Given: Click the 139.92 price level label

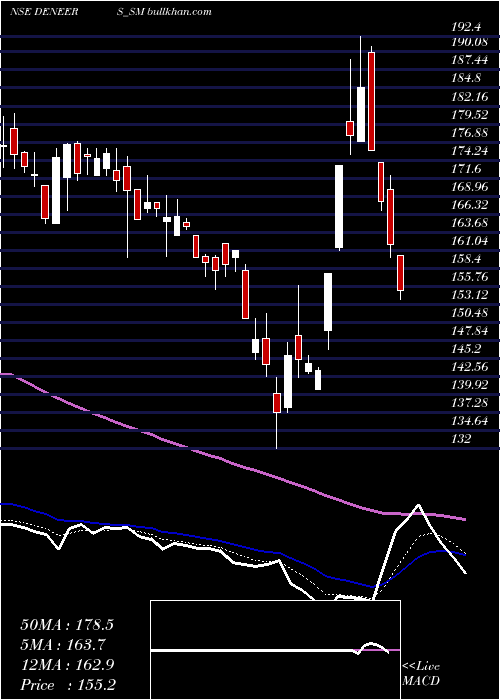Looking at the screenshot, I should (x=468, y=385).
